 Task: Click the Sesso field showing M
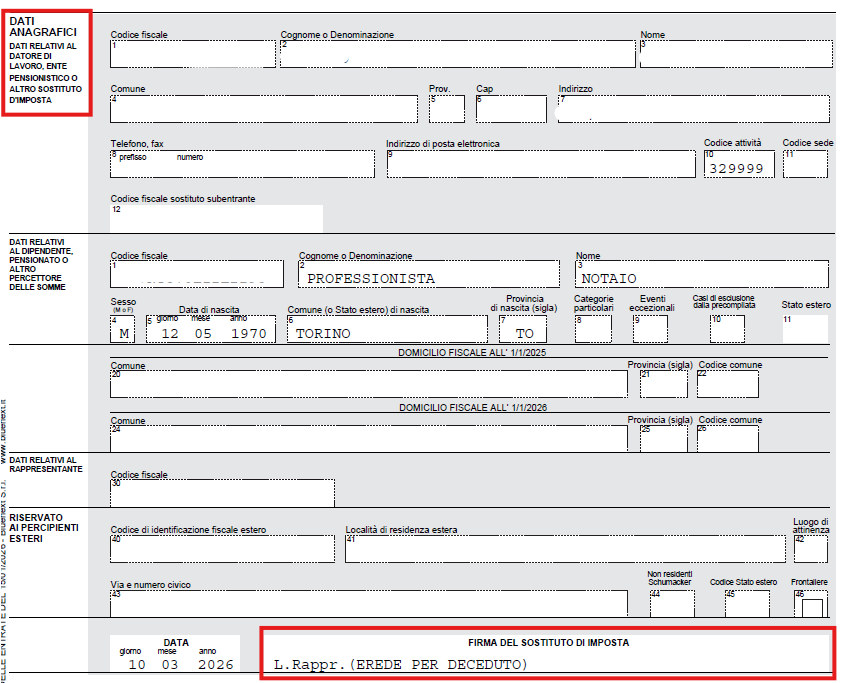point(123,329)
